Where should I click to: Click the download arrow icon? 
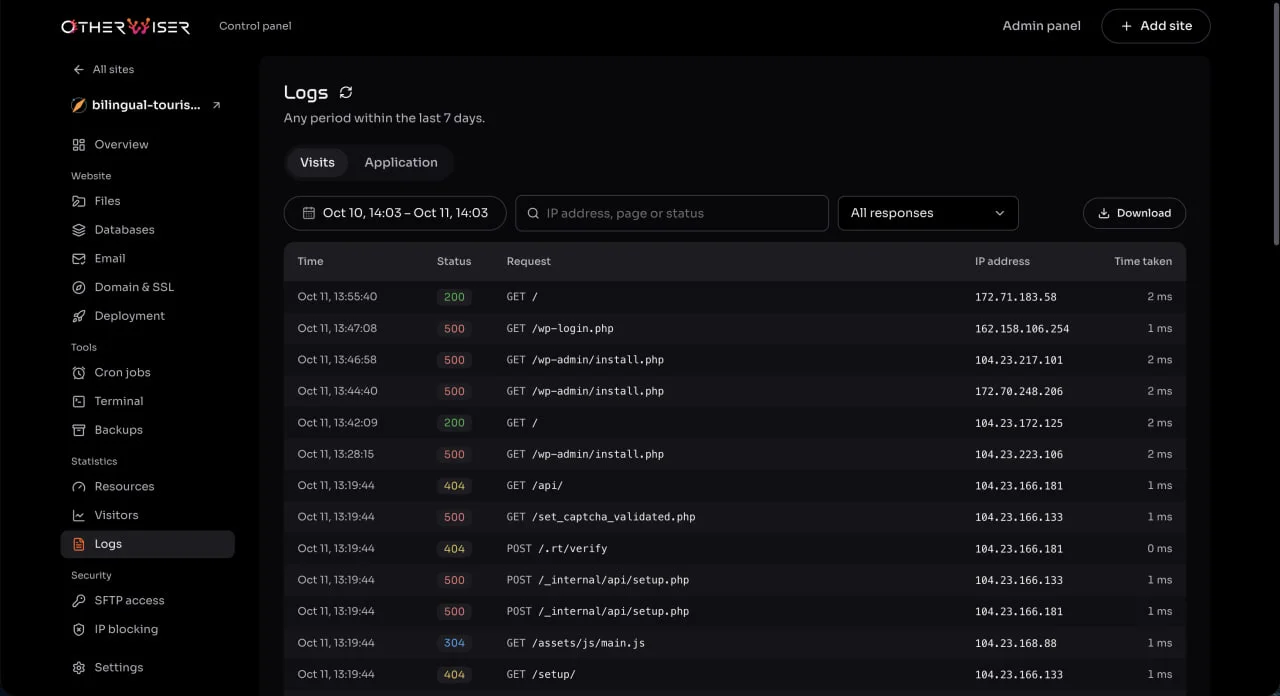1104,213
